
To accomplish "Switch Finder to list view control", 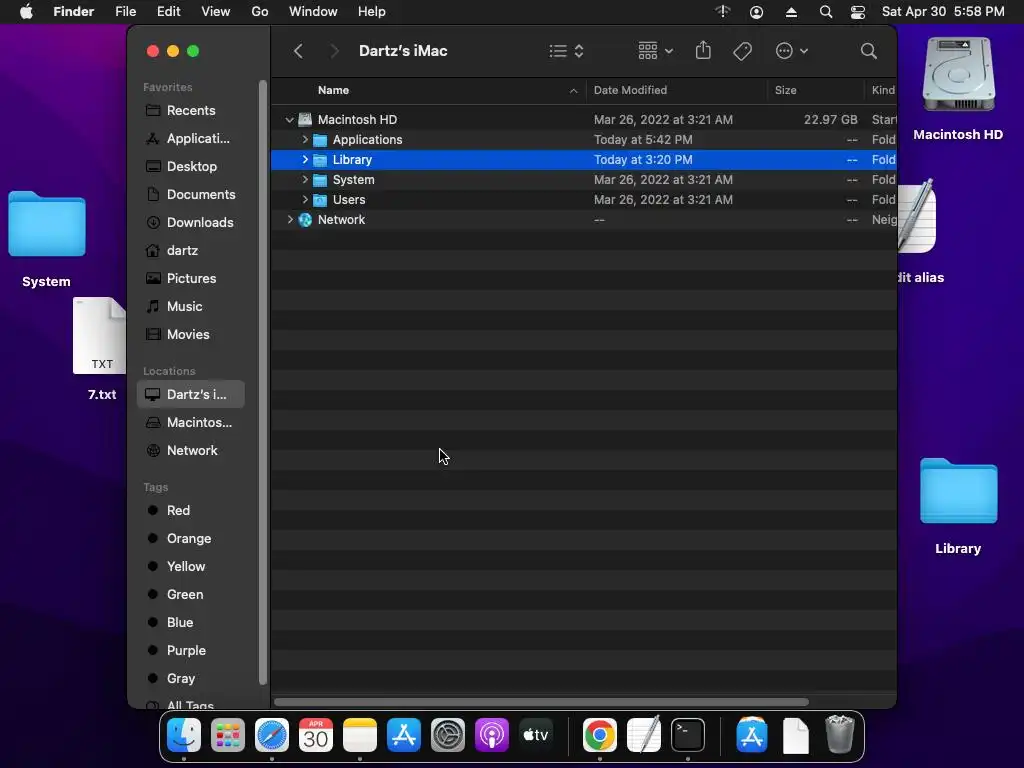I will coord(566,51).
